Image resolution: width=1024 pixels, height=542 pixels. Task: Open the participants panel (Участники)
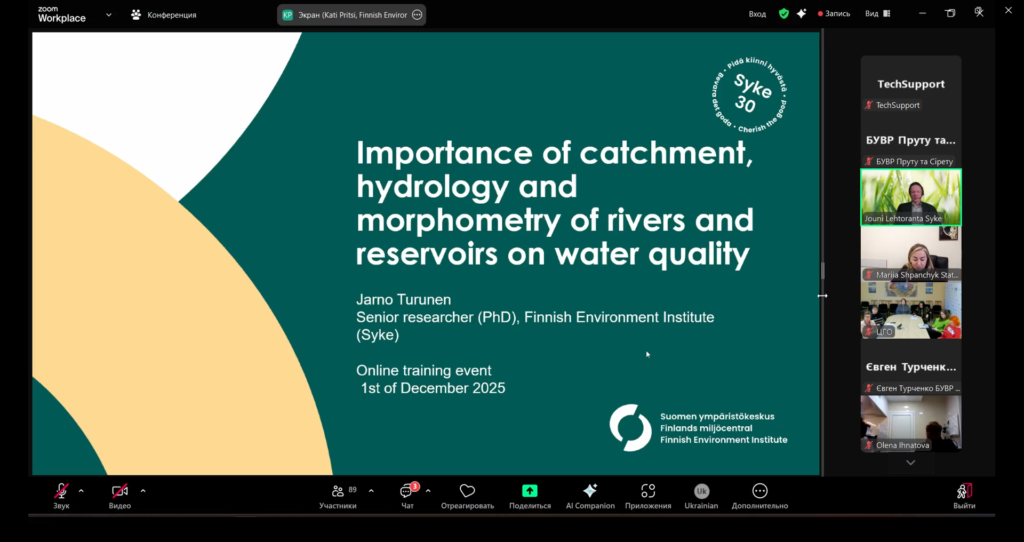pyautogui.click(x=337, y=491)
